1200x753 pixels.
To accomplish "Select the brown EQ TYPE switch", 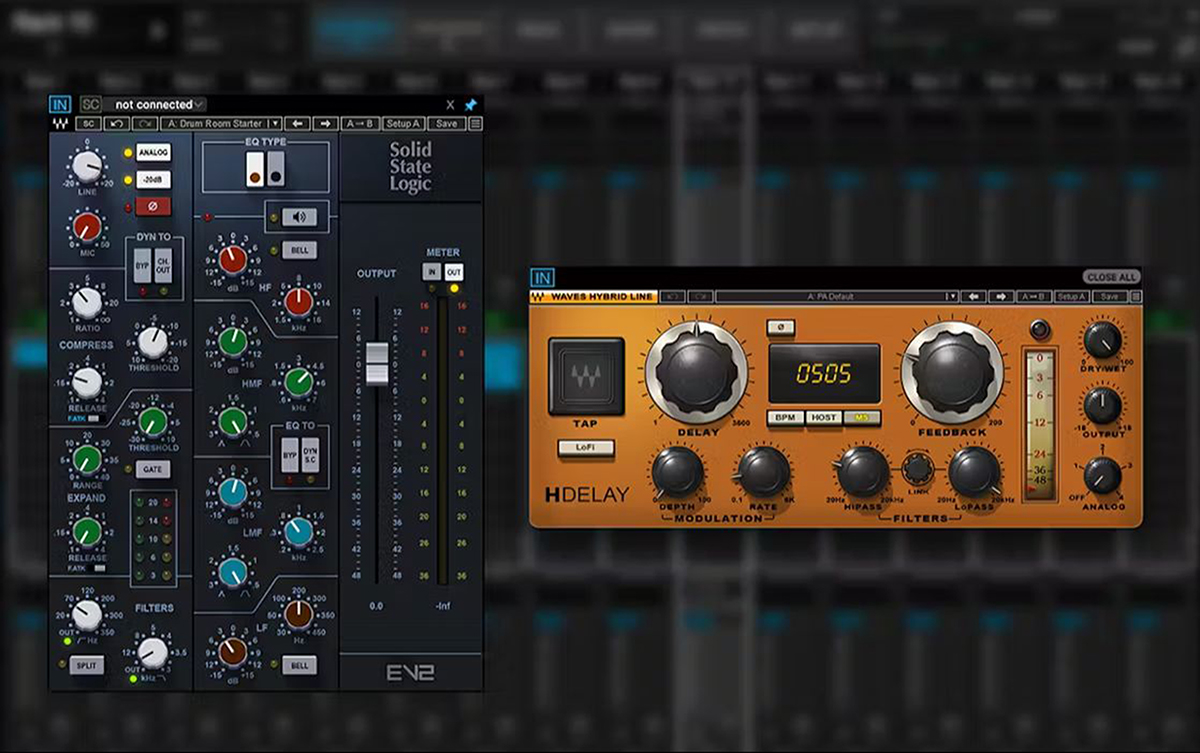I will click(255, 171).
